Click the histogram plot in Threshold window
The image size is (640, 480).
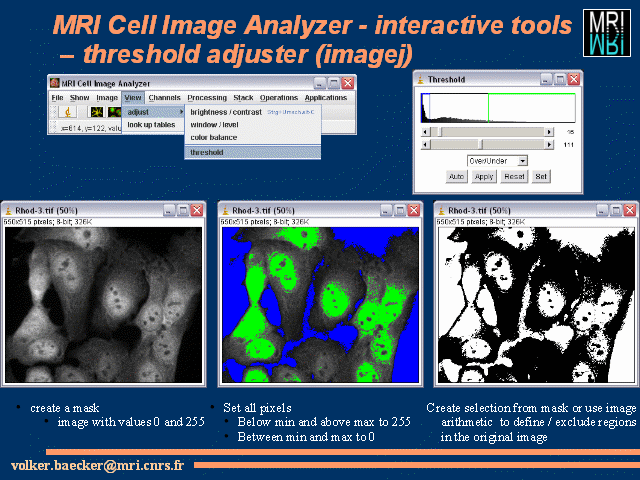point(498,108)
